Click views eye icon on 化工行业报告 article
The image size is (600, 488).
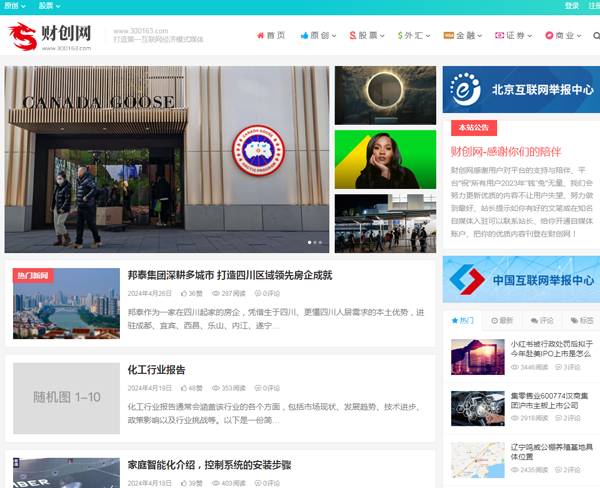coord(216,388)
